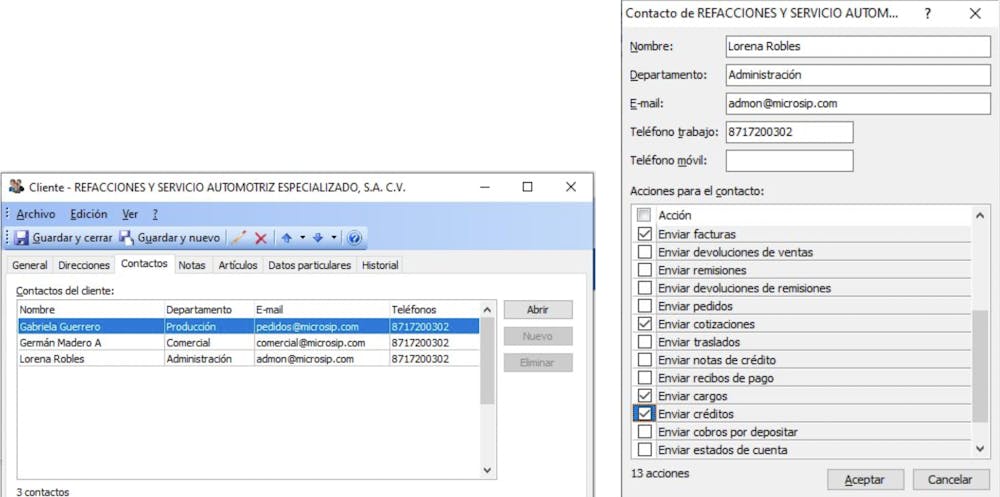Uncheck Enviar créditos checkbox
Image resolution: width=1000 pixels, height=497 pixels.
644,414
